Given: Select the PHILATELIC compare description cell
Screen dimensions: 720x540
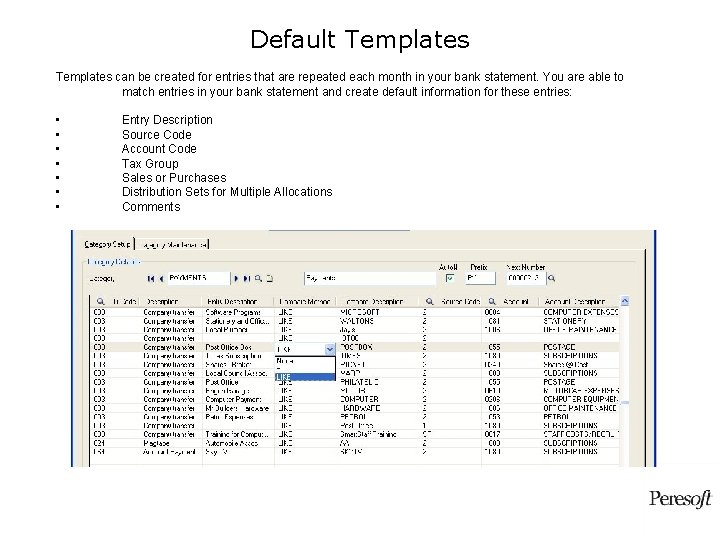Looking at the screenshot, I should click(x=377, y=382).
